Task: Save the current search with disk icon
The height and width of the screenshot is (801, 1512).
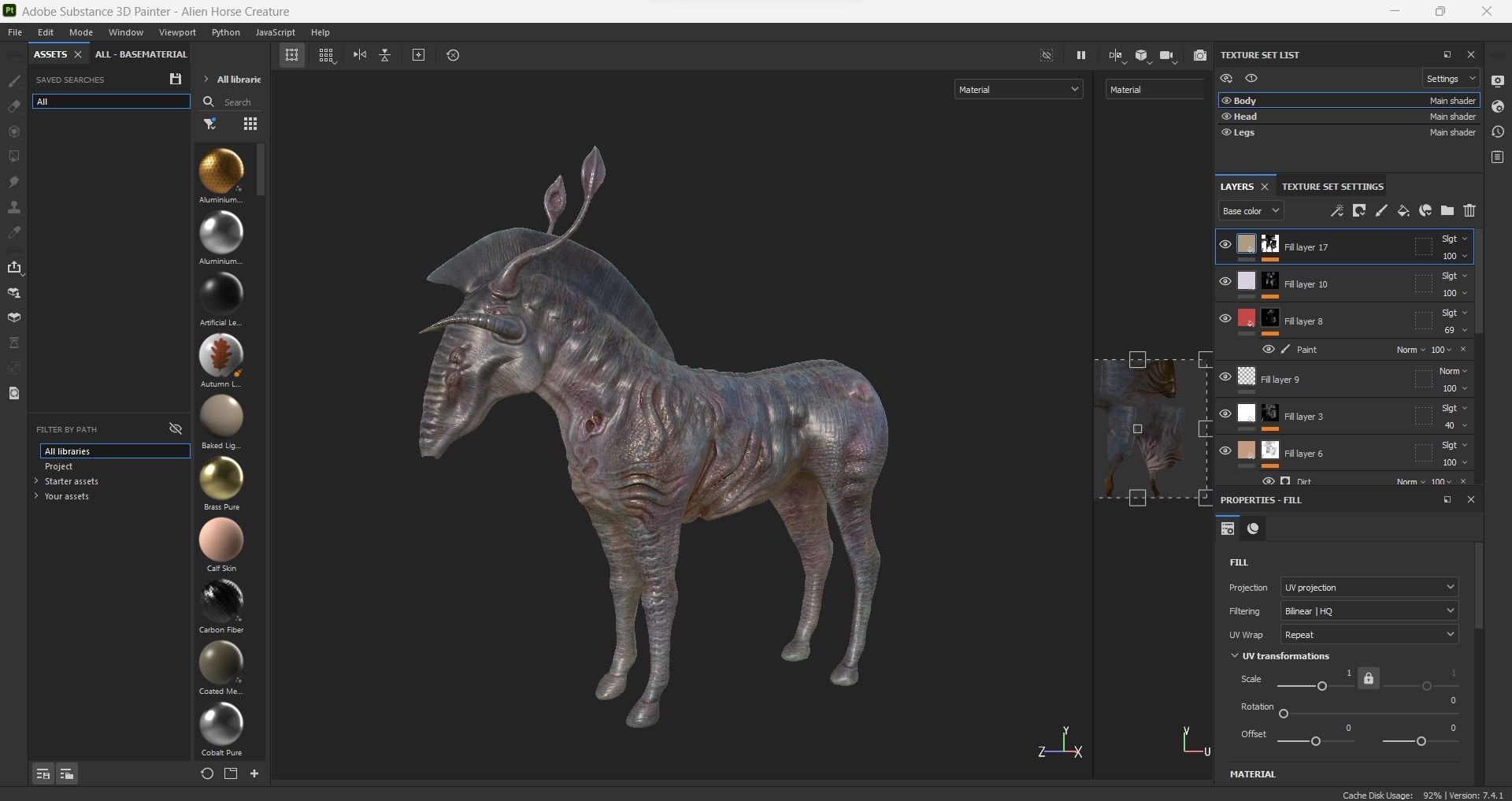Action: point(176,79)
